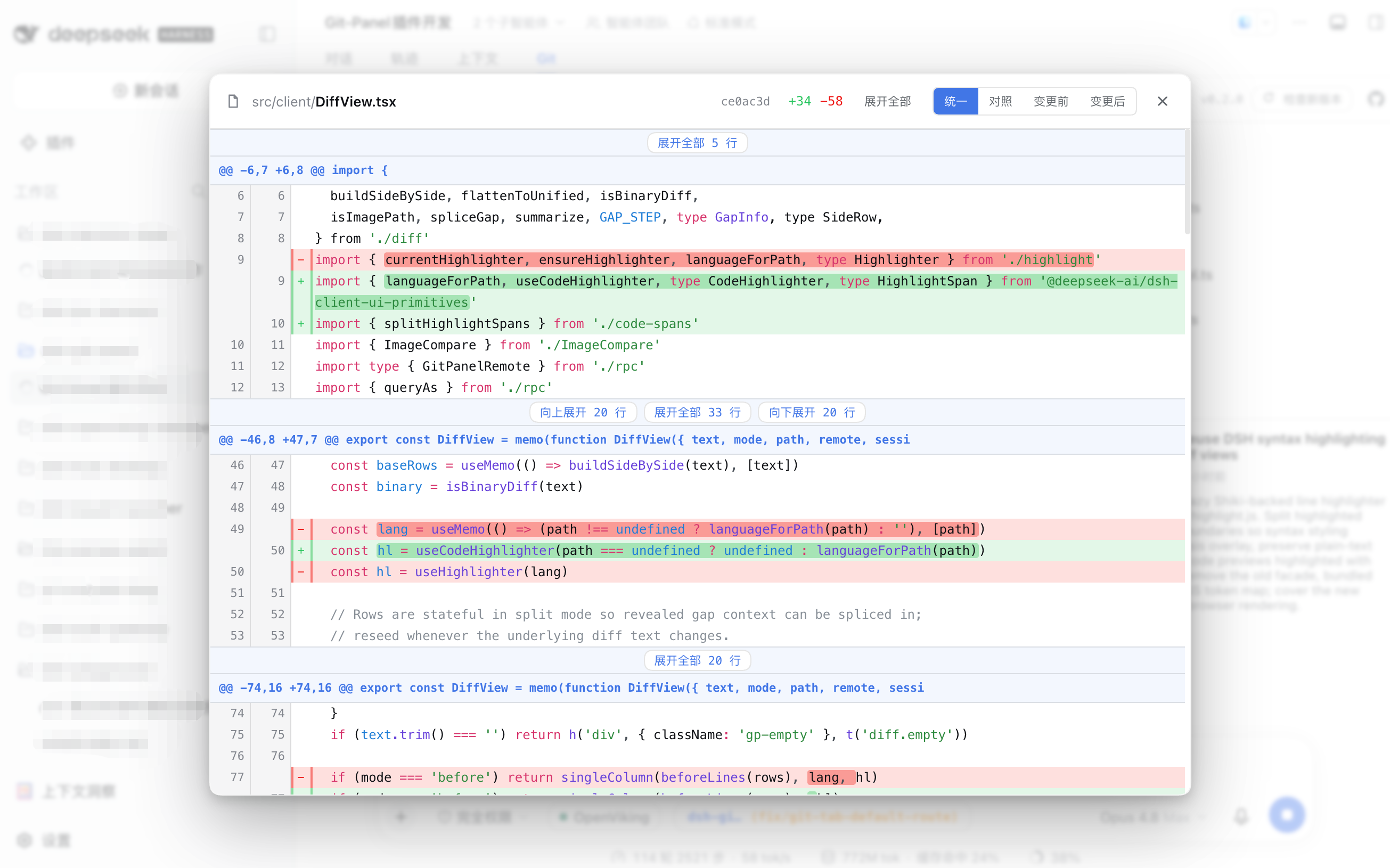Click the comment '// reseed whenever the underlying diff'
1390x868 pixels.
click(x=529, y=635)
